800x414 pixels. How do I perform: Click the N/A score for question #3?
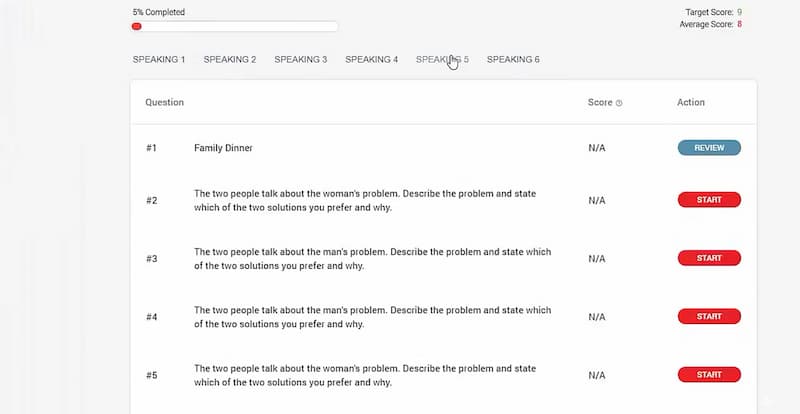click(x=596, y=259)
